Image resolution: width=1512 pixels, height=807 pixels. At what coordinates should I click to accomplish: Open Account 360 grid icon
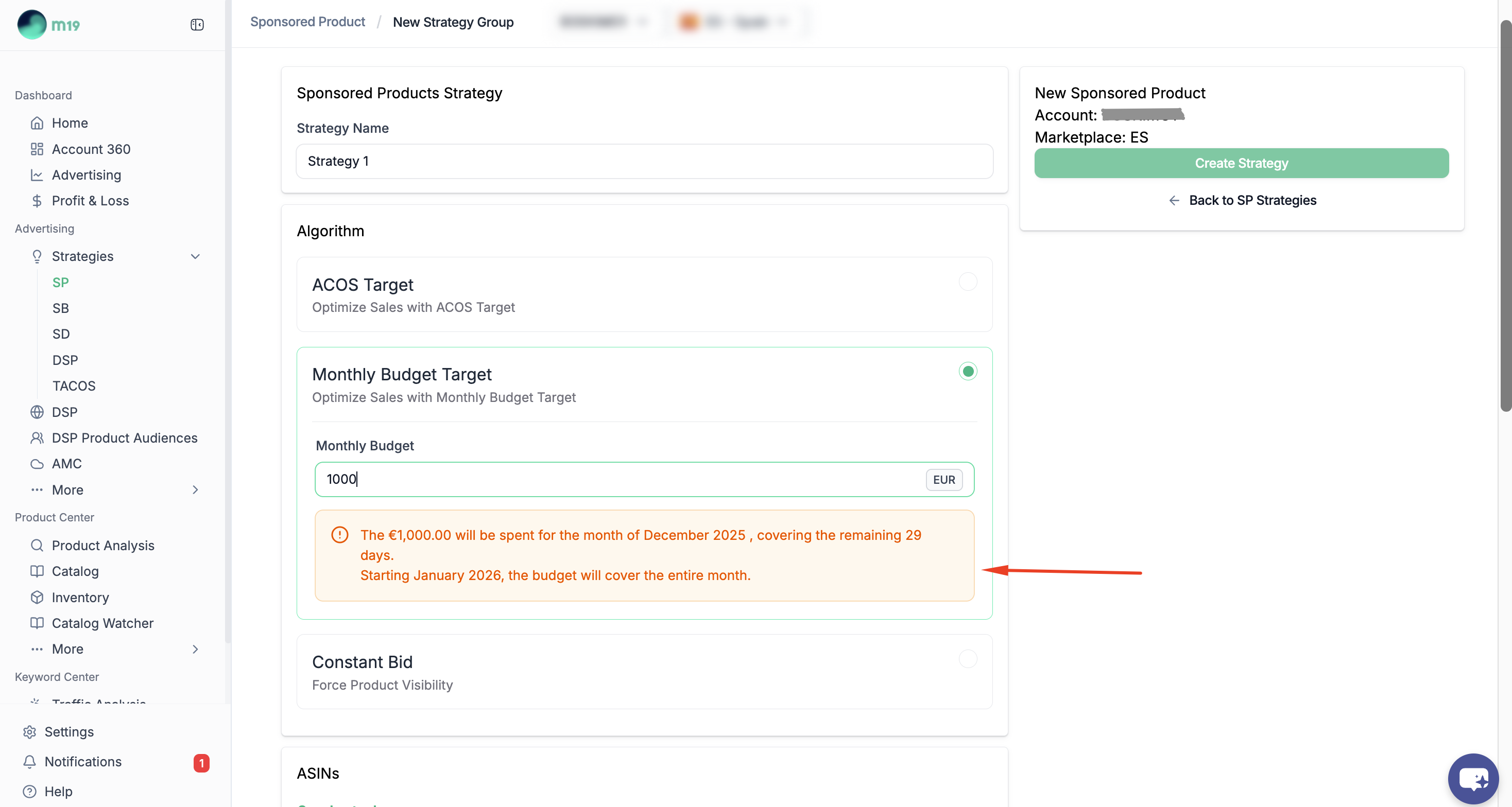click(x=37, y=149)
